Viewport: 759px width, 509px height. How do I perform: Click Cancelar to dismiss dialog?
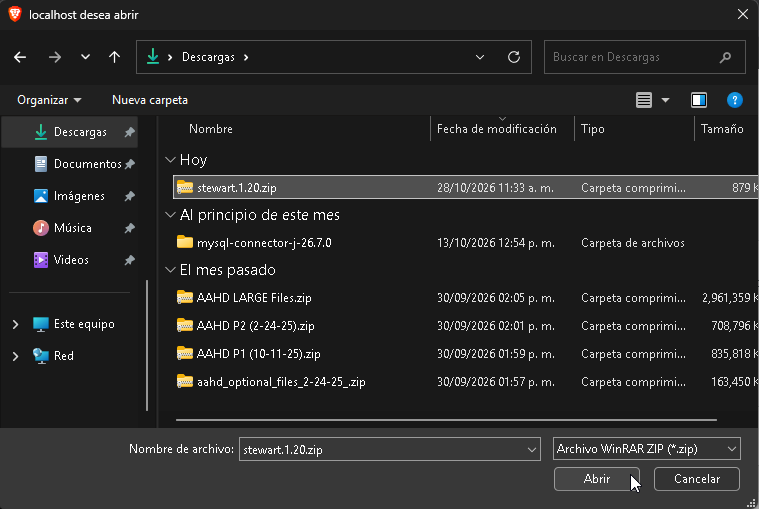[697, 479]
